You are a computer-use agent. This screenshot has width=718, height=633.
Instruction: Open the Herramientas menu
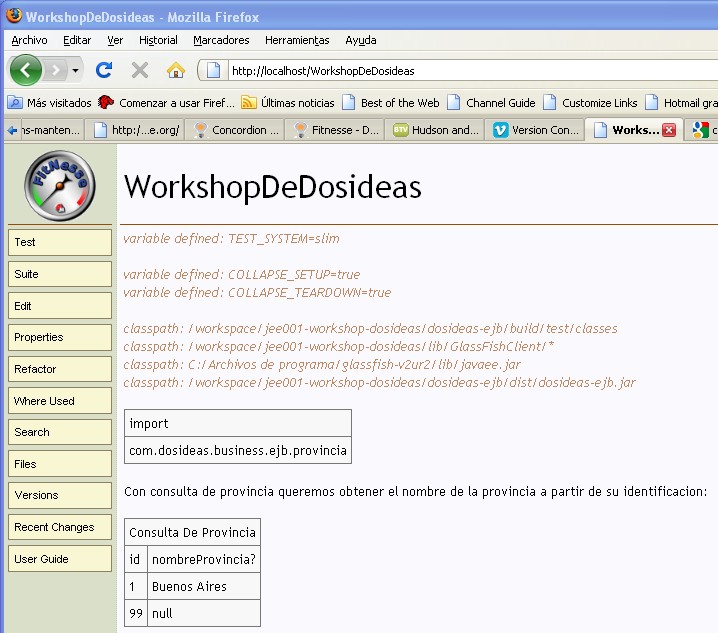[297, 40]
